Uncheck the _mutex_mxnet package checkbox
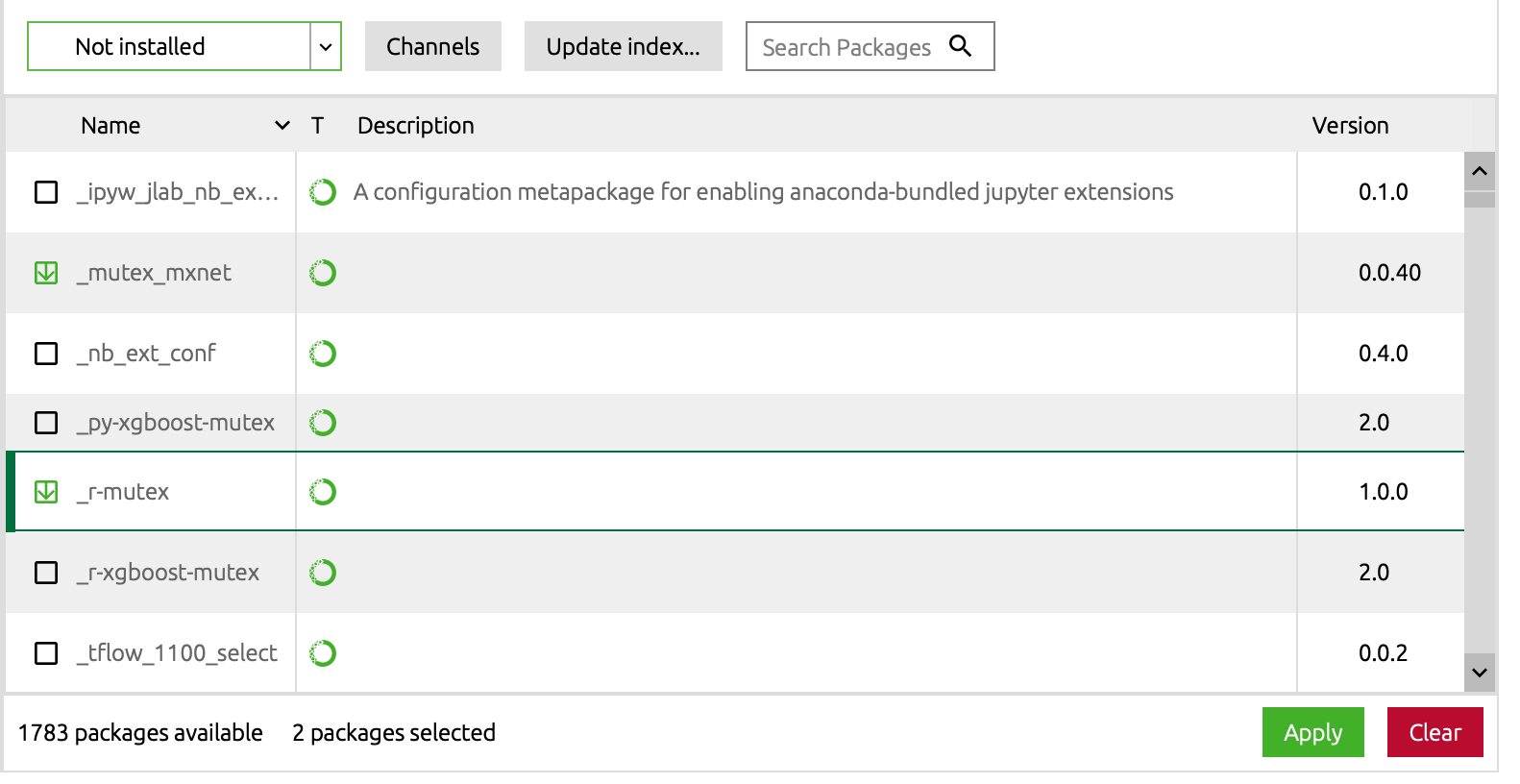This screenshot has height=784, width=1520. pyautogui.click(x=46, y=273)
